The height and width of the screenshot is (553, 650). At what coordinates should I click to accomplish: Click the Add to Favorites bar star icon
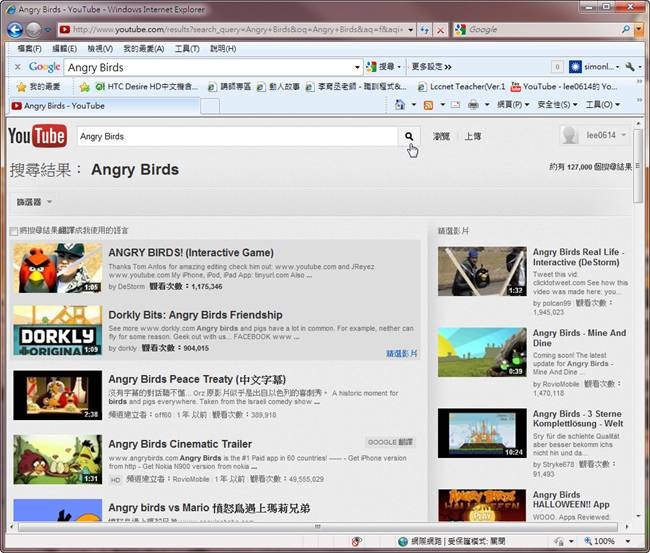tap(85, 87)
